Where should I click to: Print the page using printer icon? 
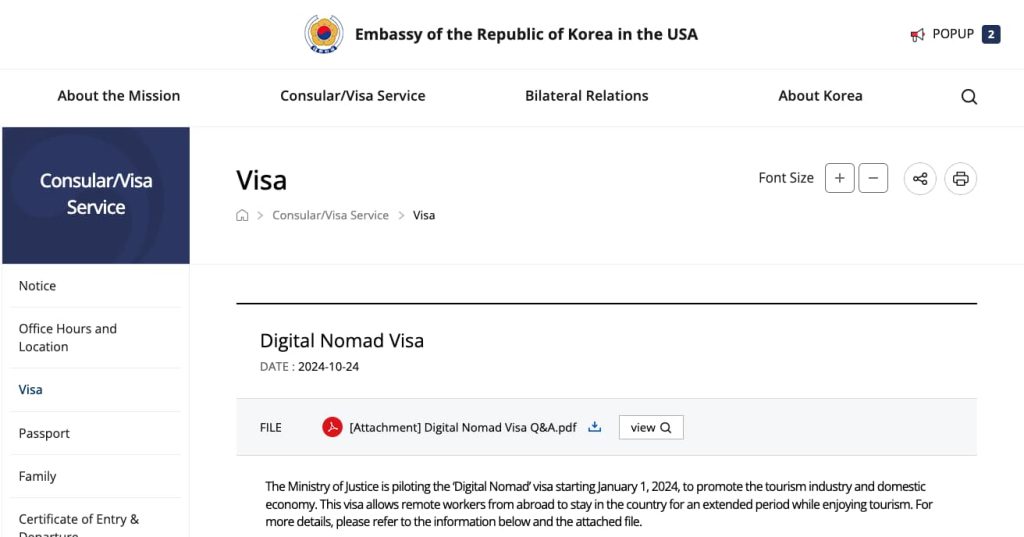coord(960,179)
